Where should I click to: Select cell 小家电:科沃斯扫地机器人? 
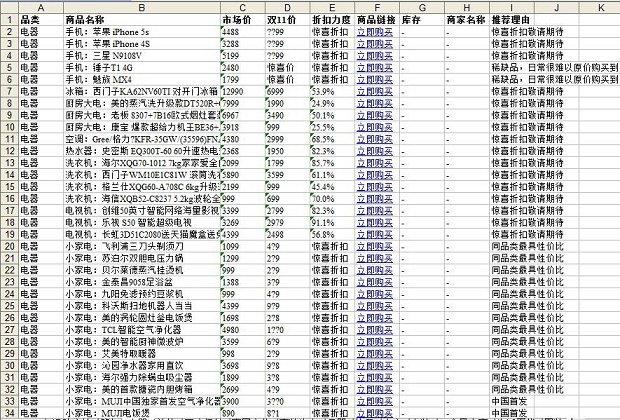point(142,306)
